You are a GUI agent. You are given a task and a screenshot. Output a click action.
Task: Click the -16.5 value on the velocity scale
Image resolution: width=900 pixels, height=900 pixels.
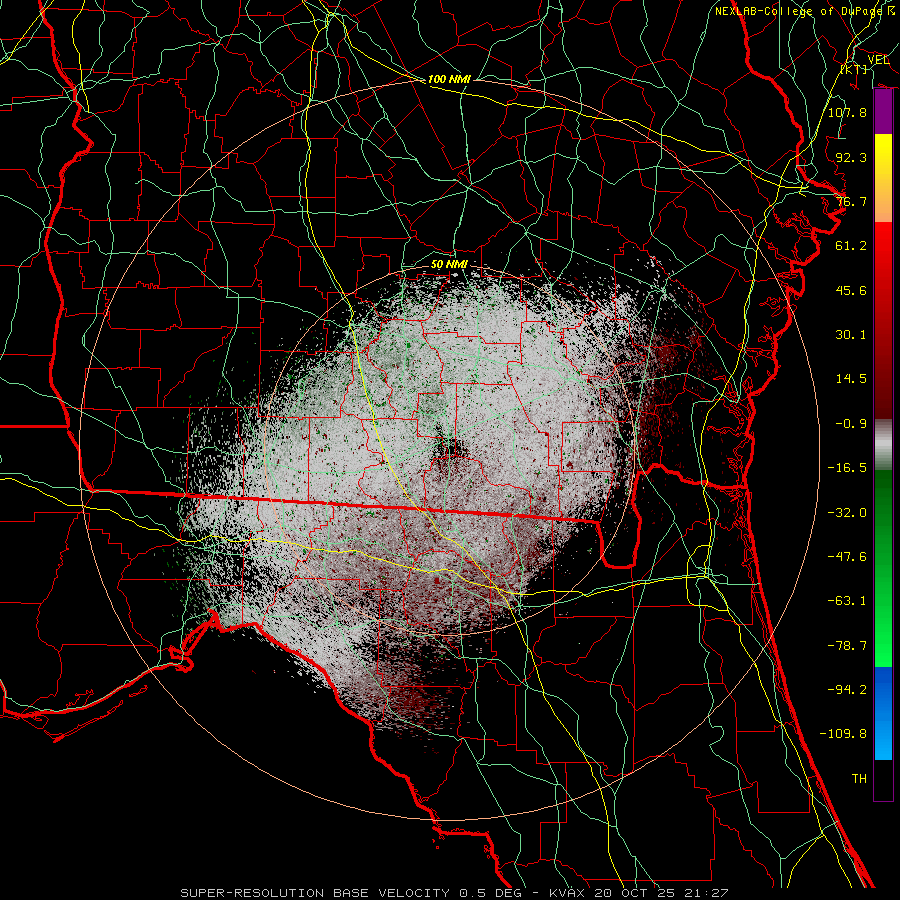847,468
